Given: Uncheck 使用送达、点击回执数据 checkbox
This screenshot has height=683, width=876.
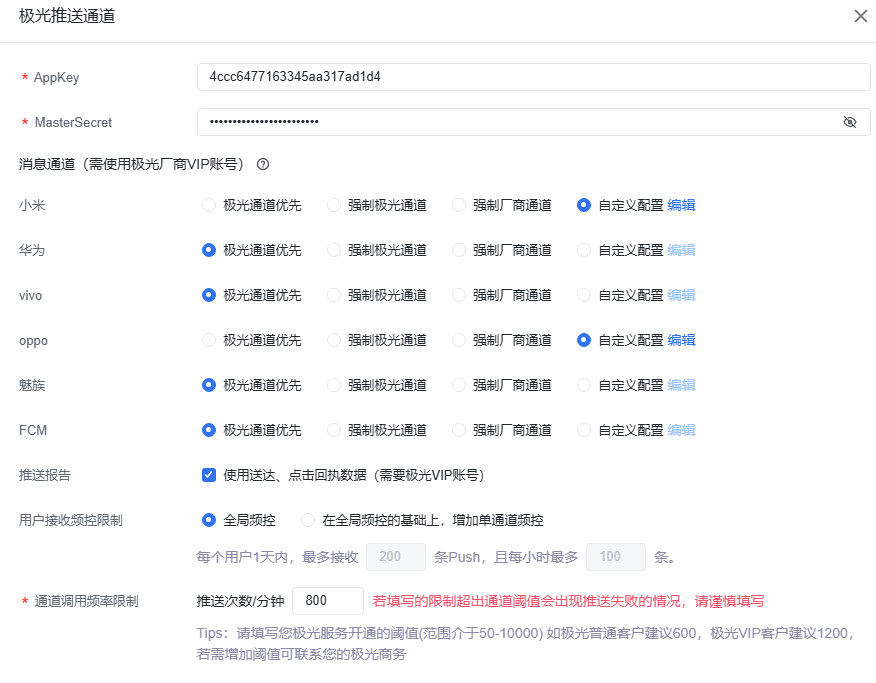Looking at the screenshot, I should pyautogui.click(x=209, y=475).
